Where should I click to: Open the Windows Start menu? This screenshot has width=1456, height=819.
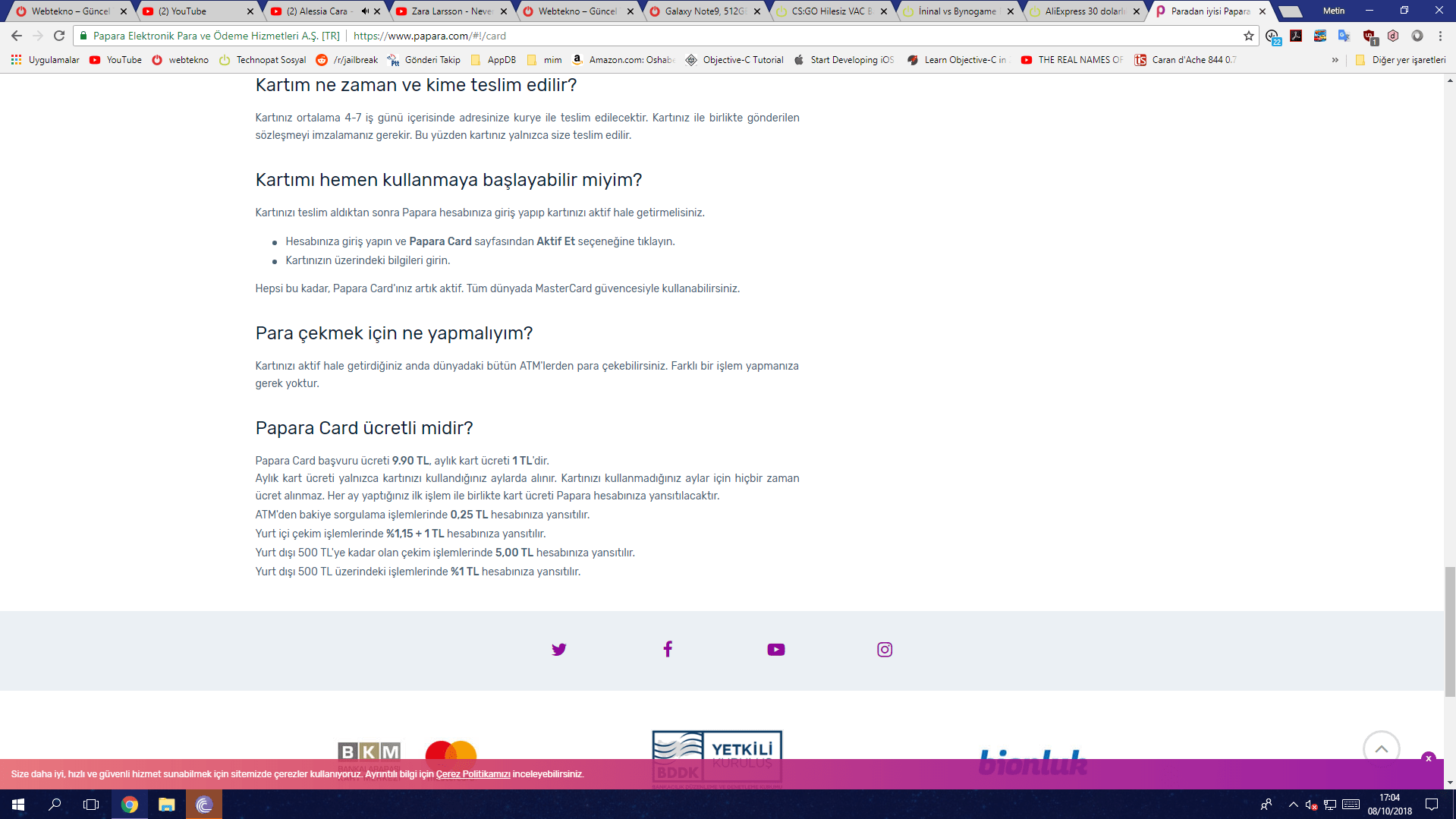point(18,805)
